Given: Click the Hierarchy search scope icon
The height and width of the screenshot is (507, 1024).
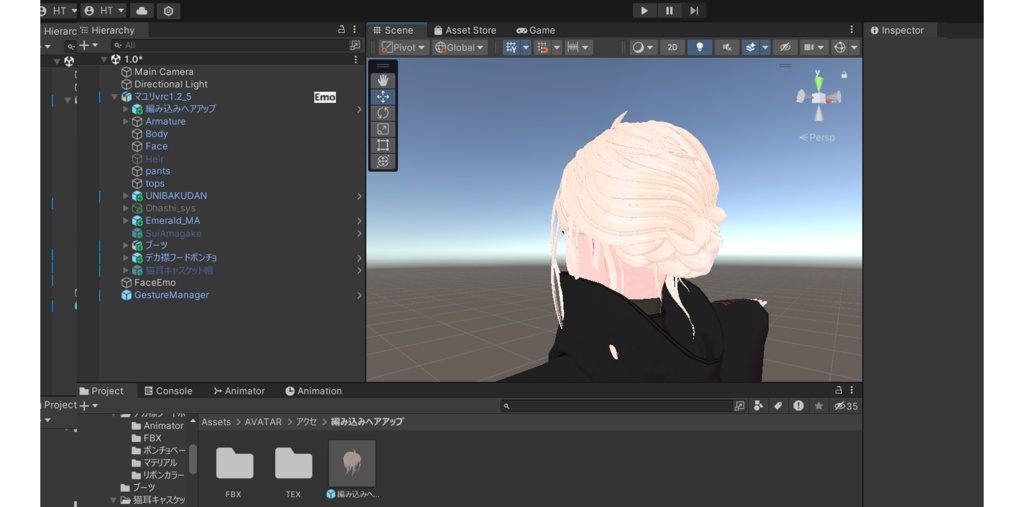Looking at the screenshot, I should pyautogui.click(x=355, y=45).
